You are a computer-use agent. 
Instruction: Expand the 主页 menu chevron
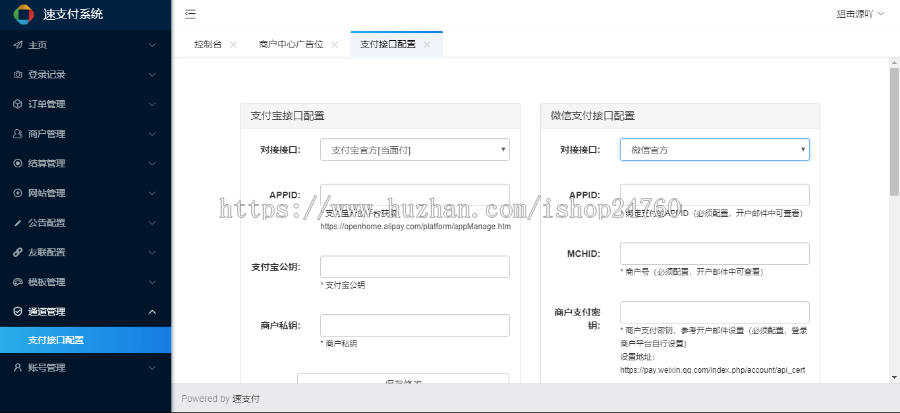(x=152, y=45)
